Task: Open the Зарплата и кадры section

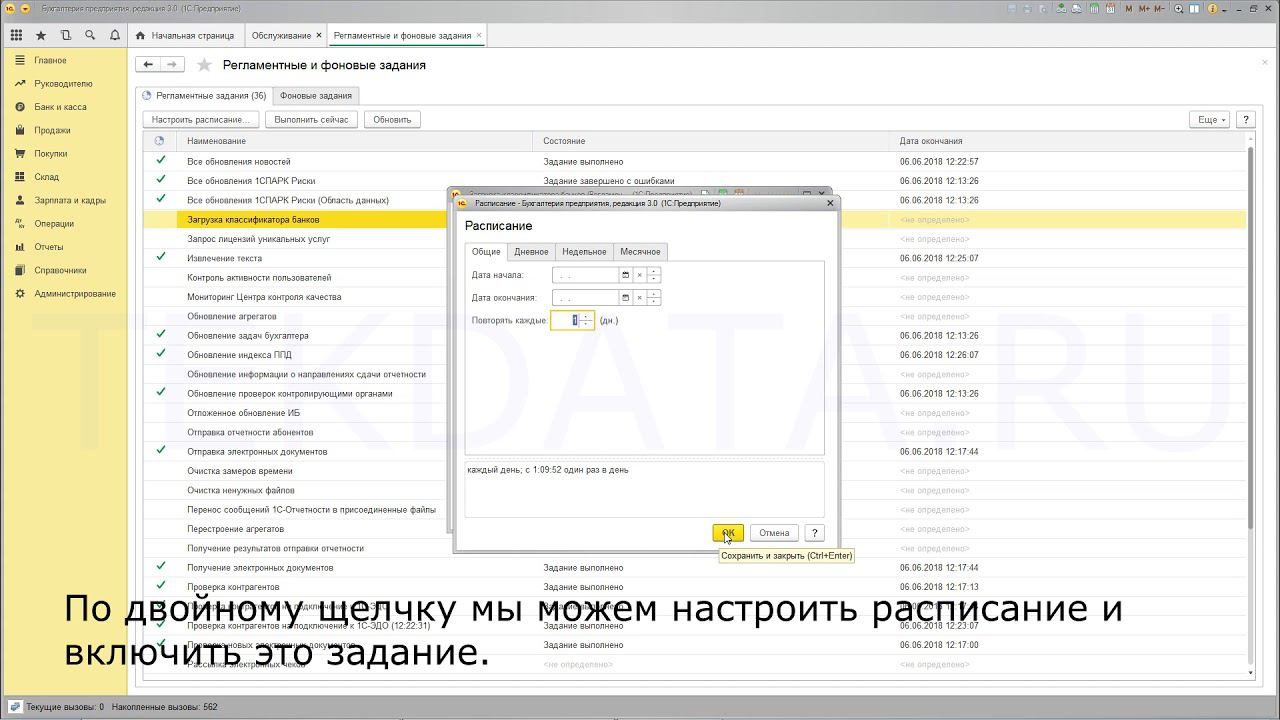Action: pos(70,200)
